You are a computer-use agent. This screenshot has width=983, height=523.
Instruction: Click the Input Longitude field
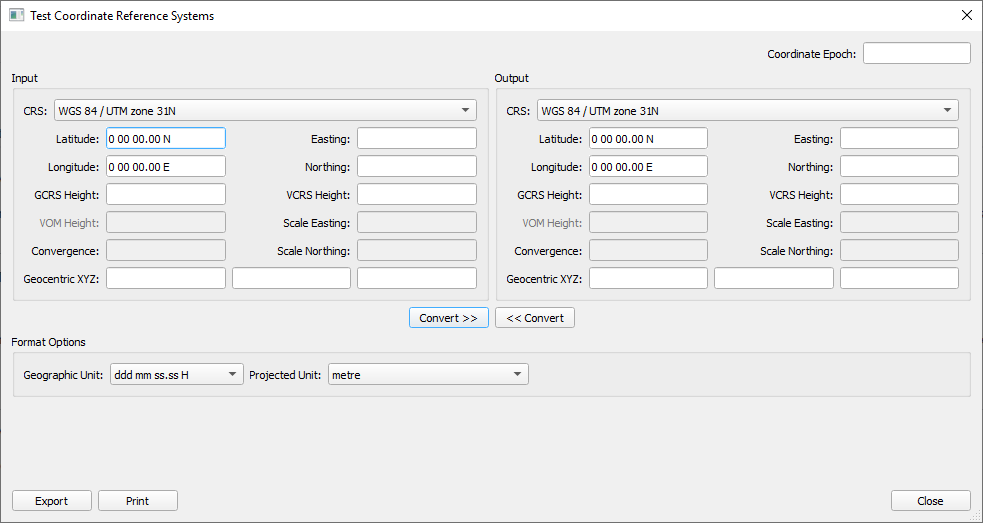coord(165,166)
